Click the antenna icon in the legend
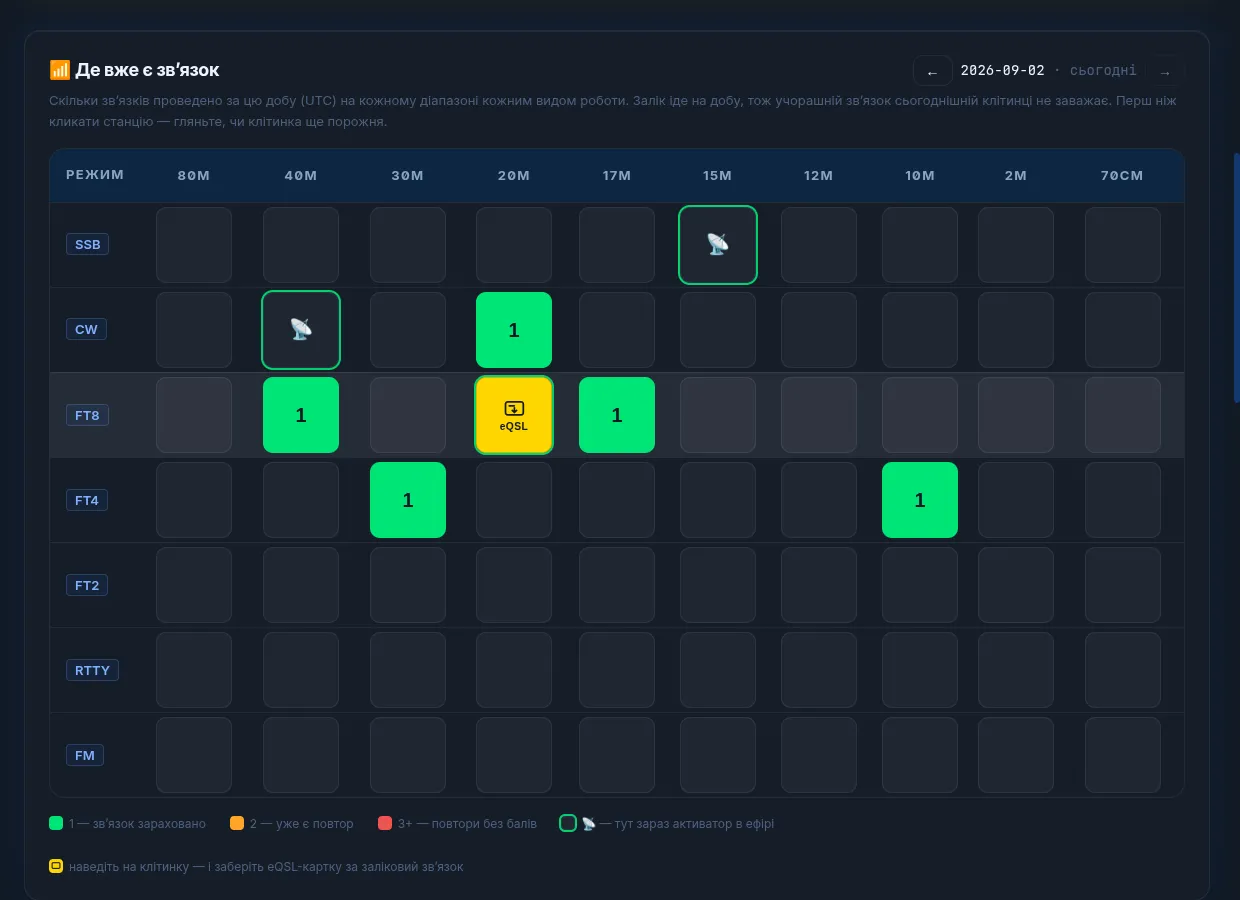 (x=589, y=824)
